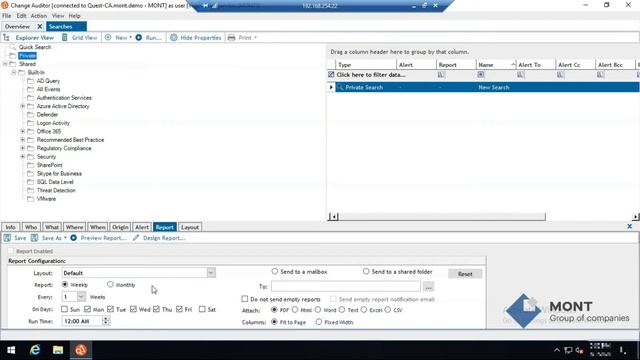The height and width of the screenshot is (360, 640).
Task: Select Send to a shared folder
Action: pyautogui.click(x=366, y=271)
